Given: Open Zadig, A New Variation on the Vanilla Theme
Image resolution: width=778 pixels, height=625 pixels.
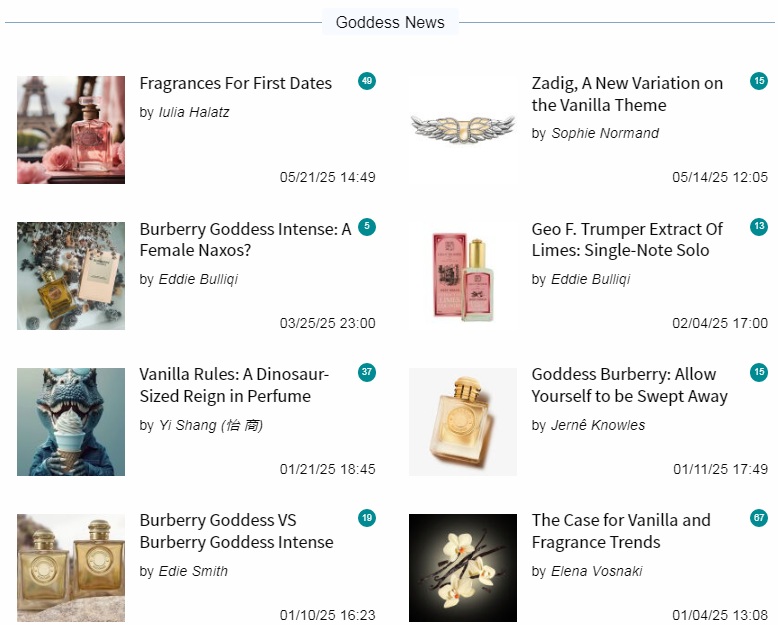Looking at the screenshot, I should tap(627, 94).
